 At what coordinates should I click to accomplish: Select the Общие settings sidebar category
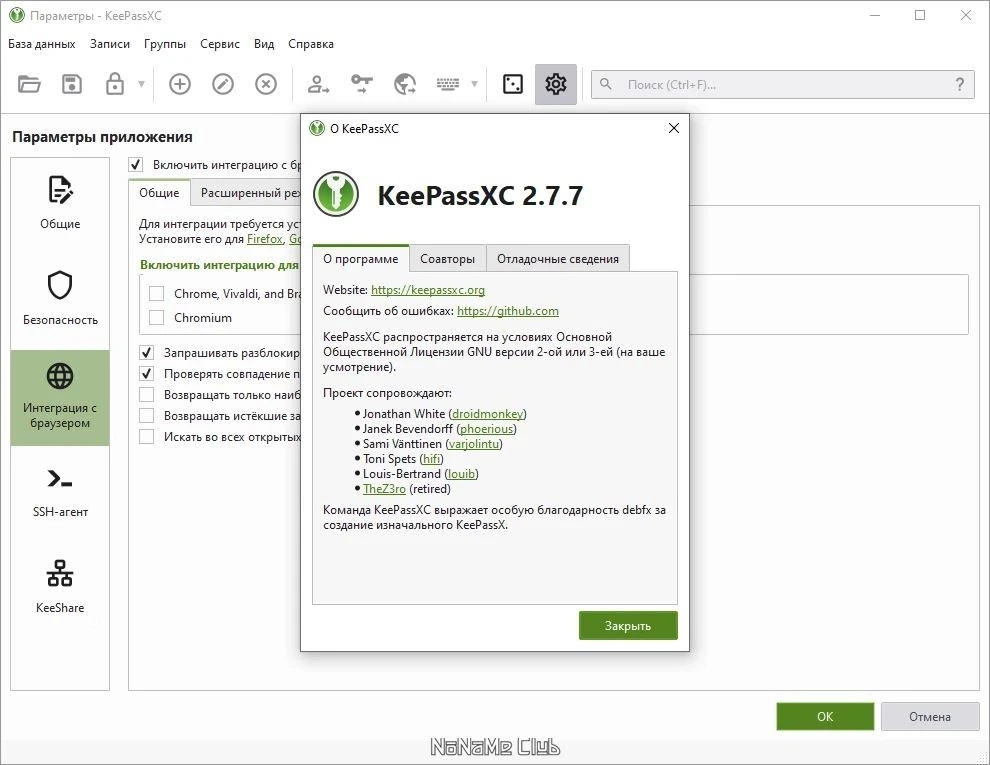click(60, 205)
